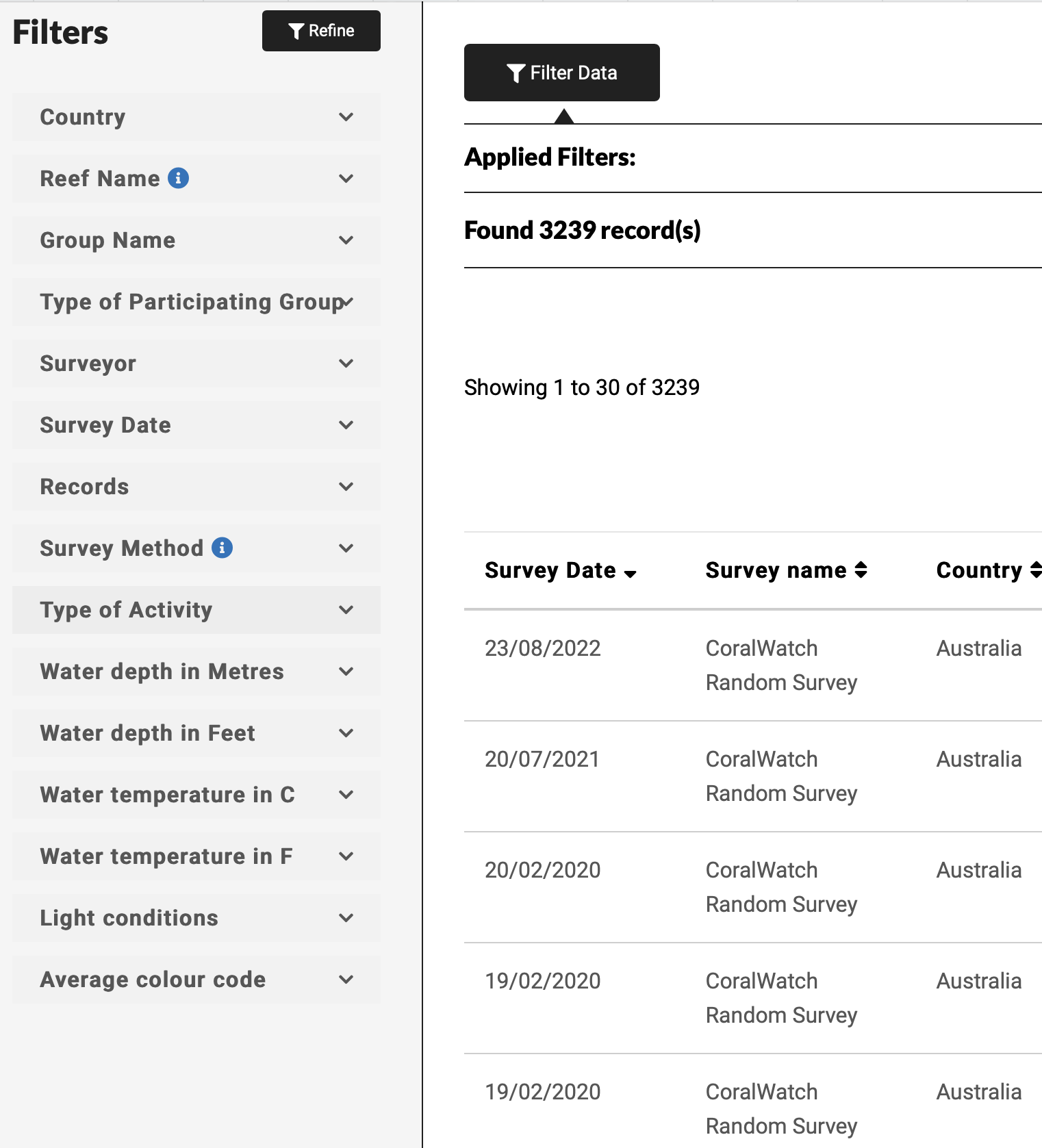Select the 23/08/2022 survey row
Screen dimensions: 1042x1148
753,665
